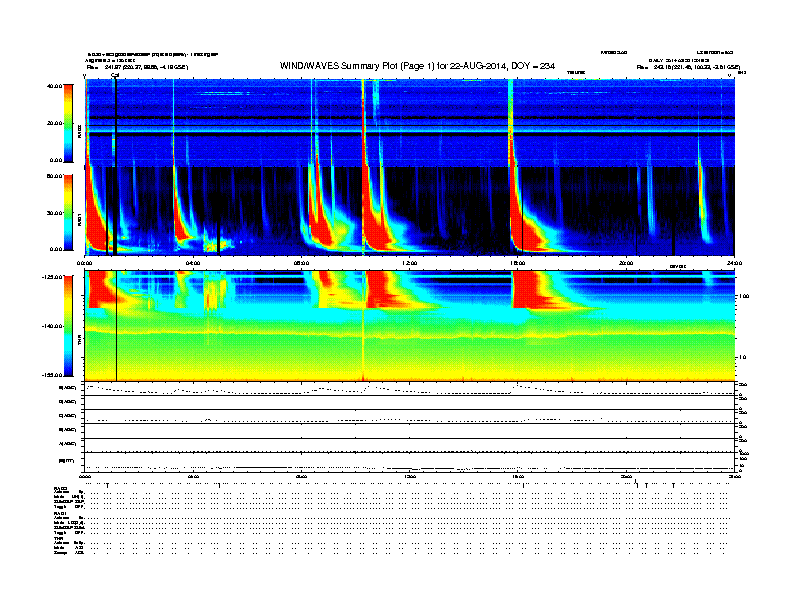Click the 100 tick on TNR right axis
The image size is (792, 612).
coord(744,296)
